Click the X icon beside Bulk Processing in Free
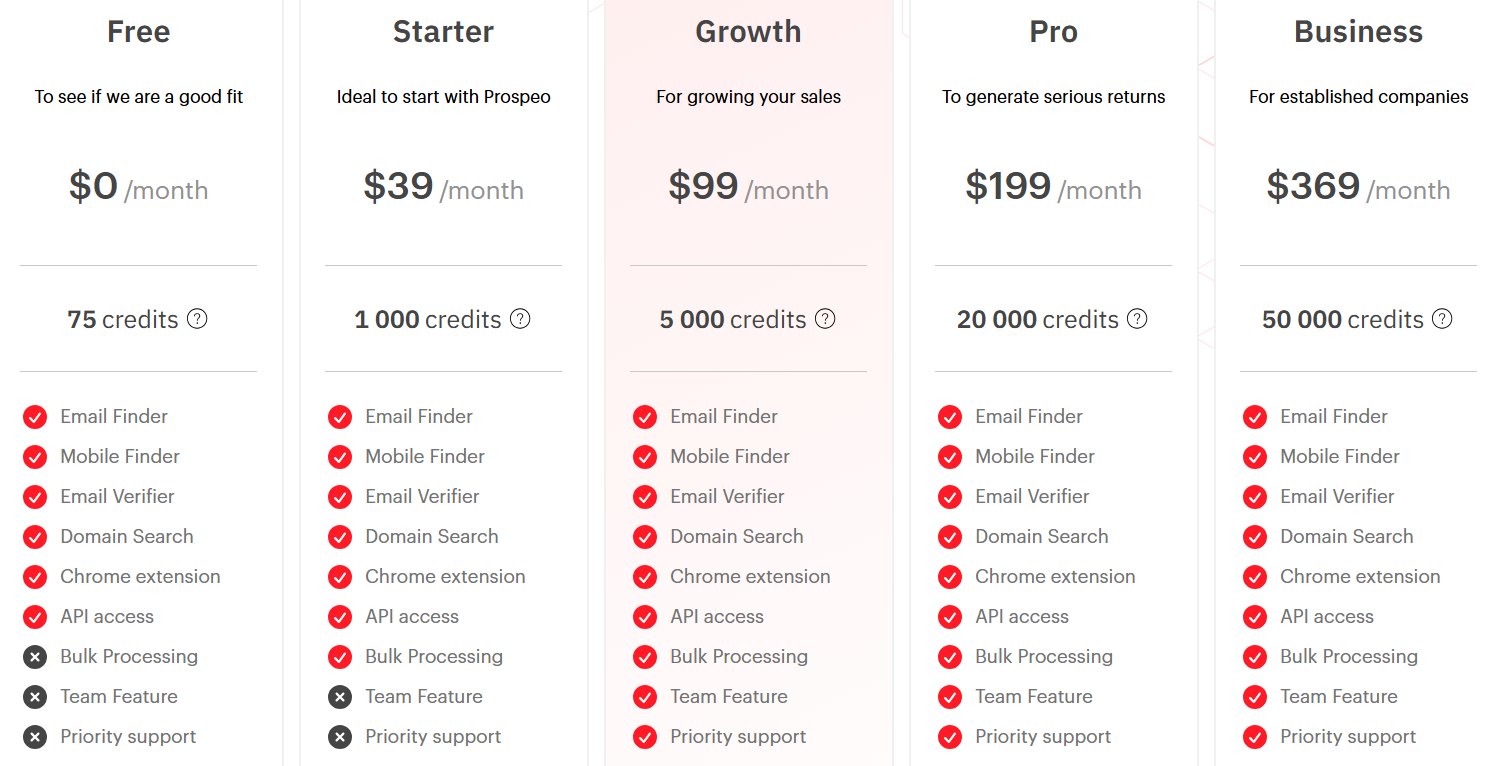This screenshot has height=766, width=1493. point(35,656)
